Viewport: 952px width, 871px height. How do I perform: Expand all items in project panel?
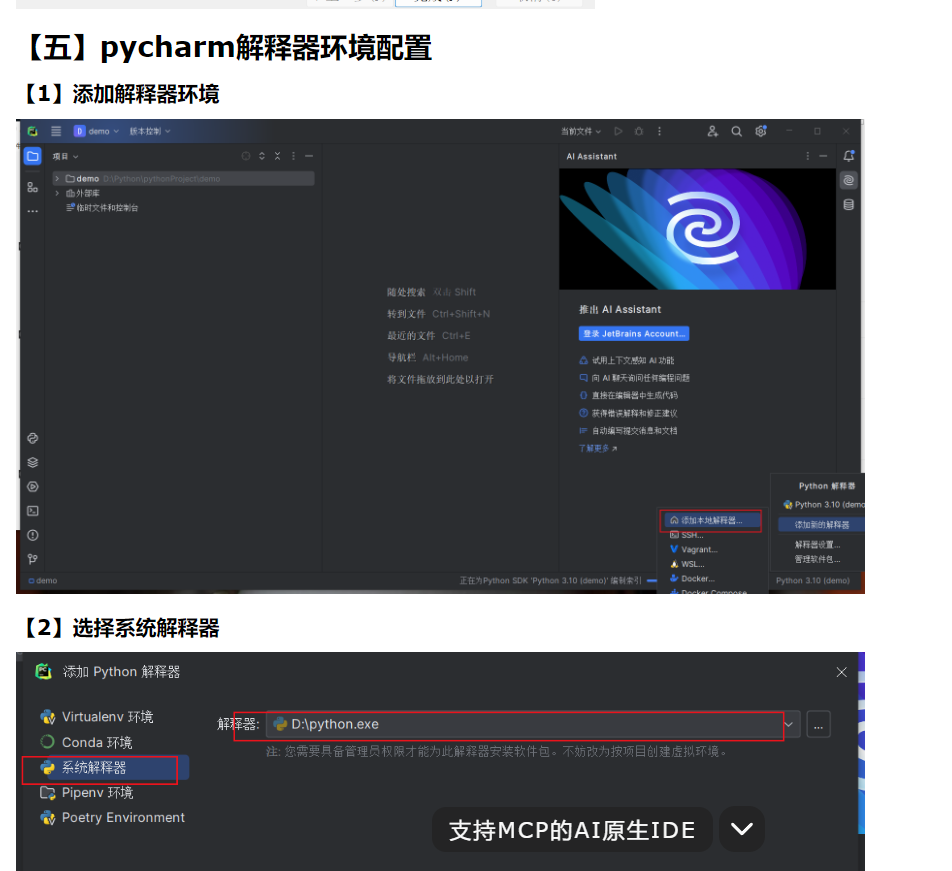coord(262,156)
